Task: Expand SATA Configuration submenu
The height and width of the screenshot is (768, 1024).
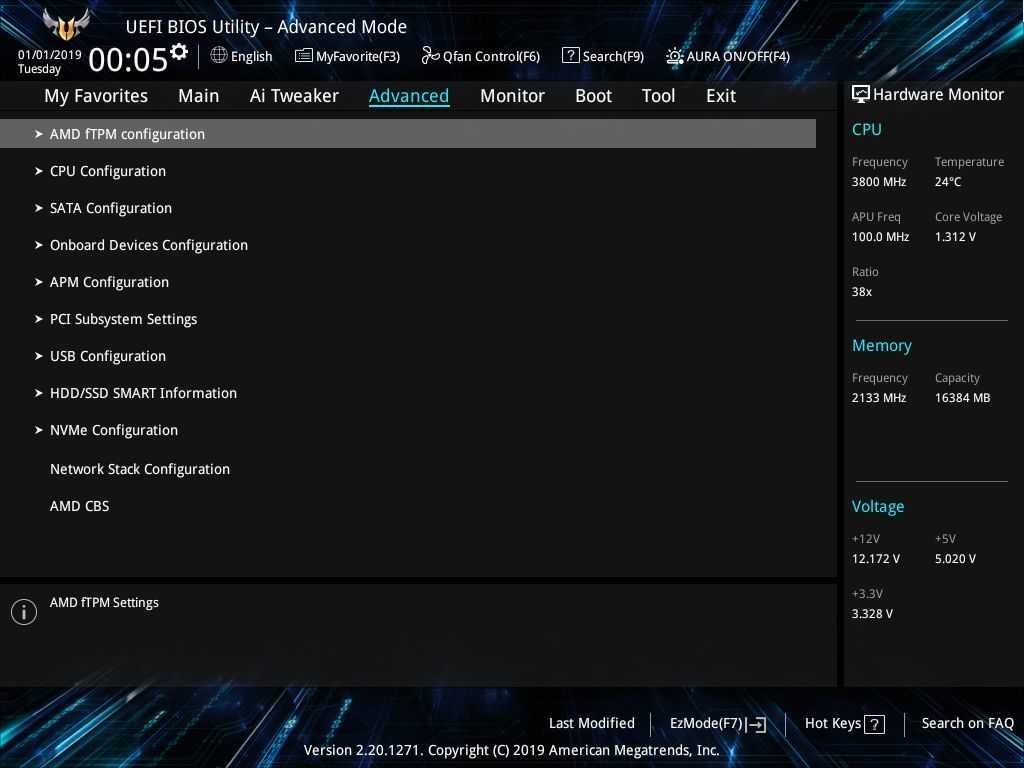Action: coord(110,208)
